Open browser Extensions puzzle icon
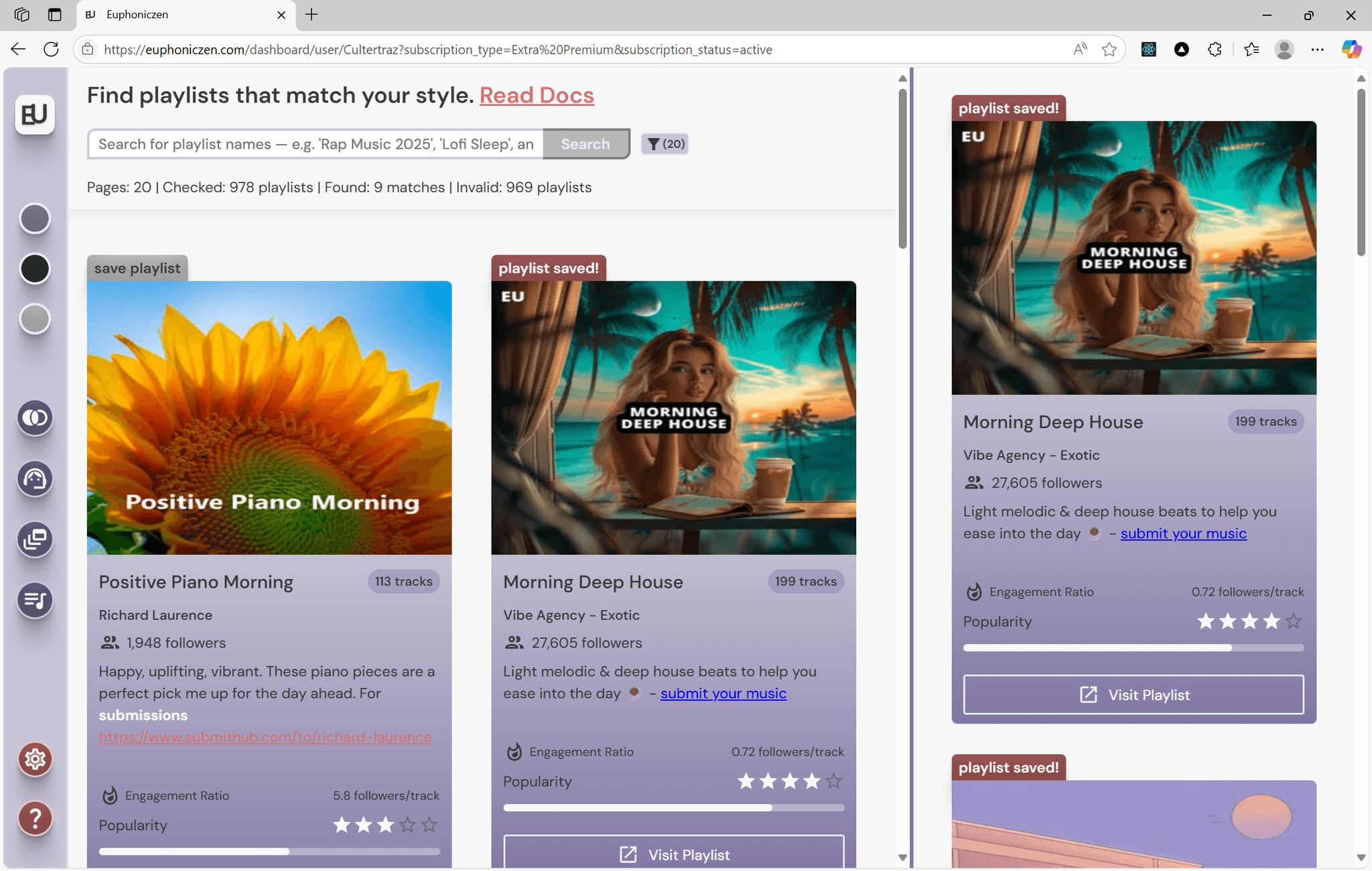The height and width of the screenshot is (871, 1372). [1215, 49]
